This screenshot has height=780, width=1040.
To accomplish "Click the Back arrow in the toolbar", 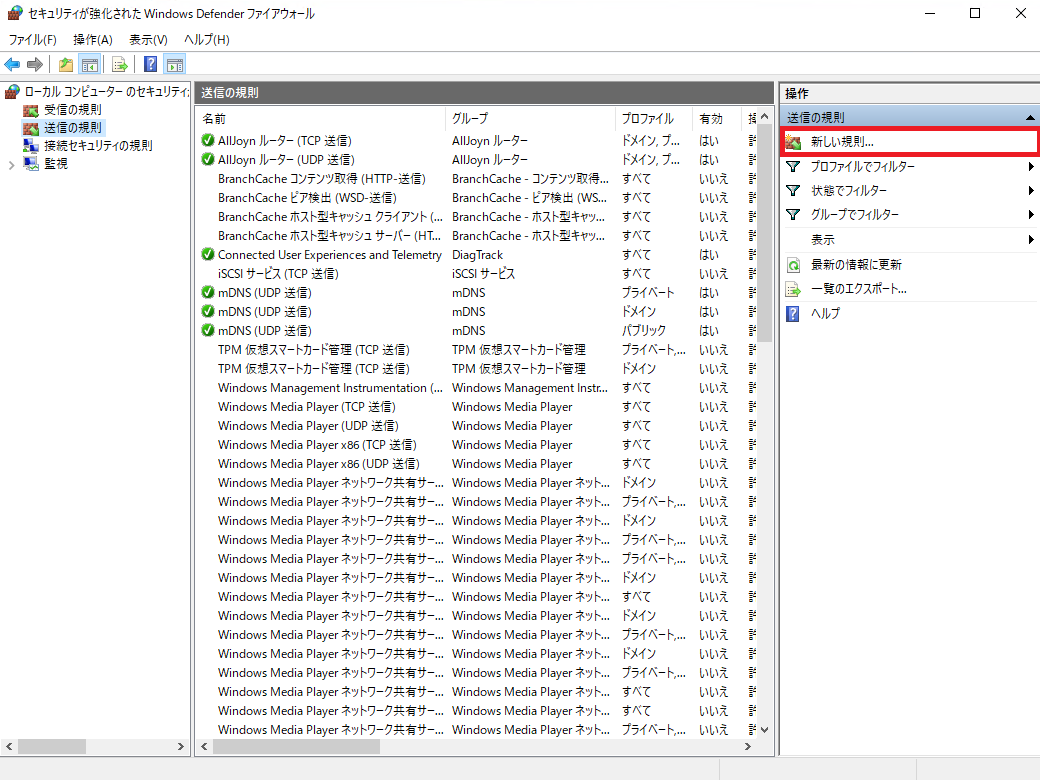I will pos(12,64).
